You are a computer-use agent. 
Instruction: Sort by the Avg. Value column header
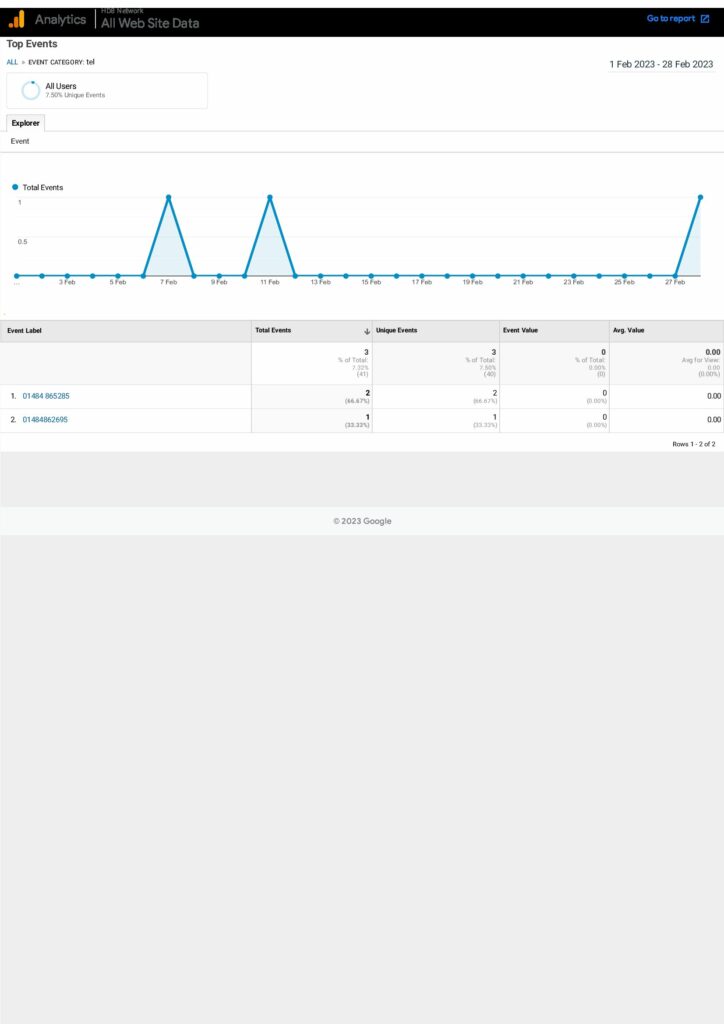(x=630, y=330)
